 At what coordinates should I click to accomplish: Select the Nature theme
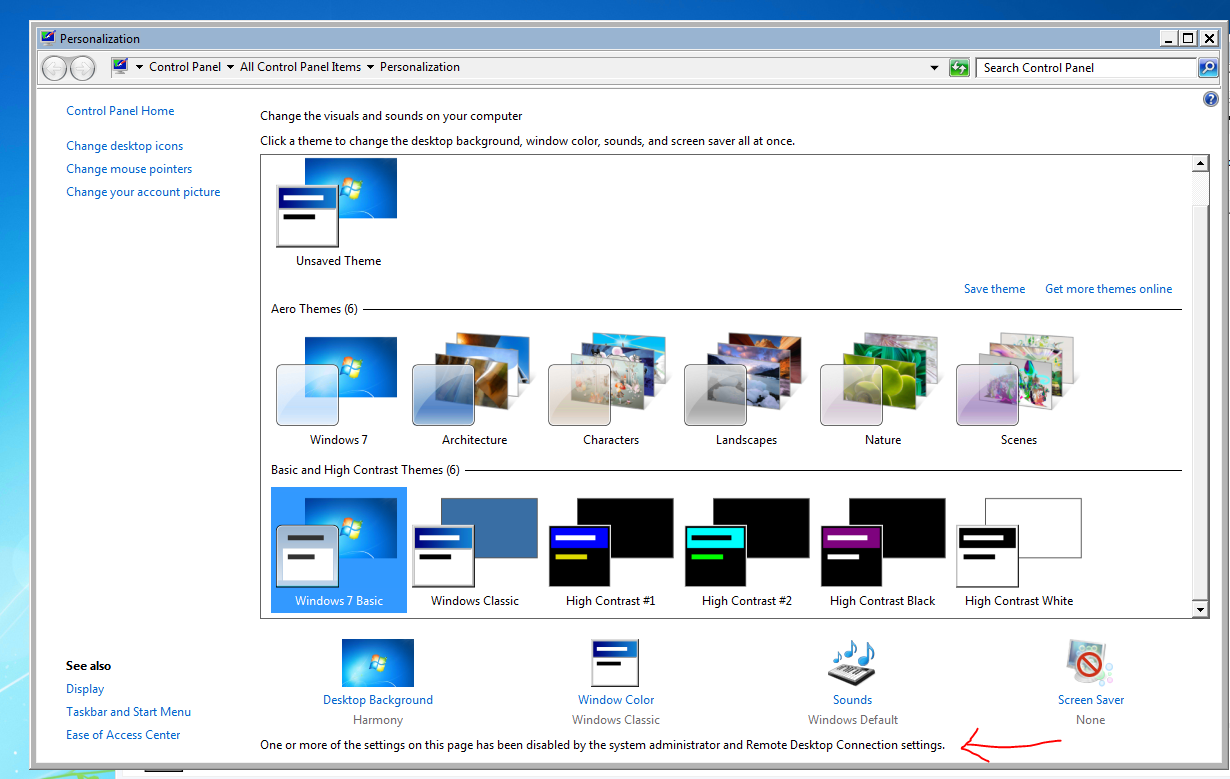tap(882, 391)
